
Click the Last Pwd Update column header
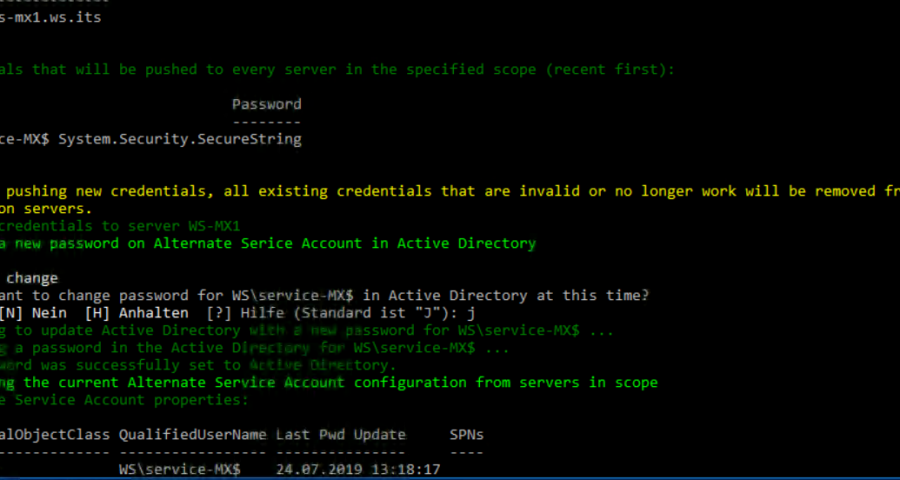point(341,435)
